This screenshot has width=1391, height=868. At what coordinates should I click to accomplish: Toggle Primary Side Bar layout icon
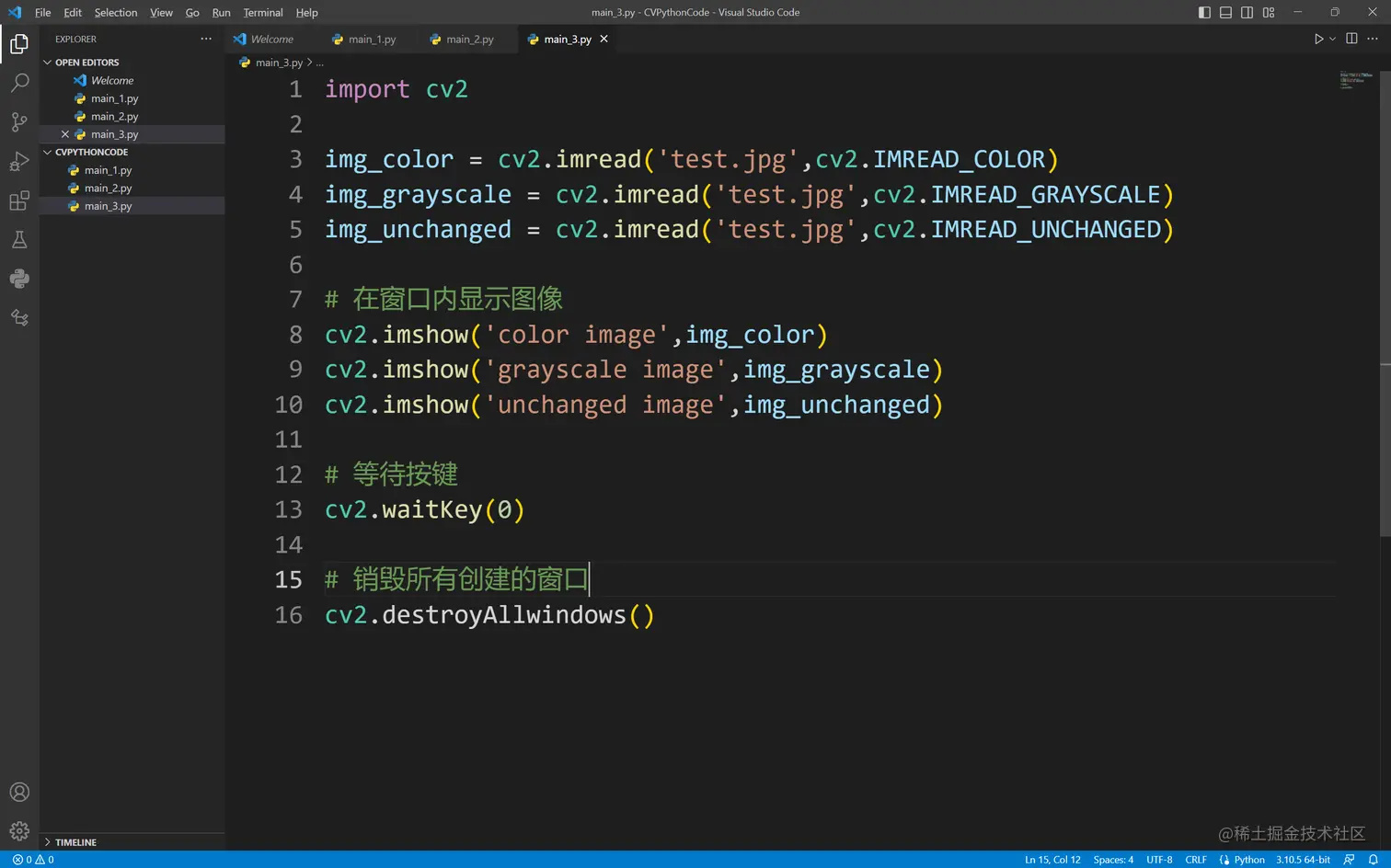[x=1204, y=12]
